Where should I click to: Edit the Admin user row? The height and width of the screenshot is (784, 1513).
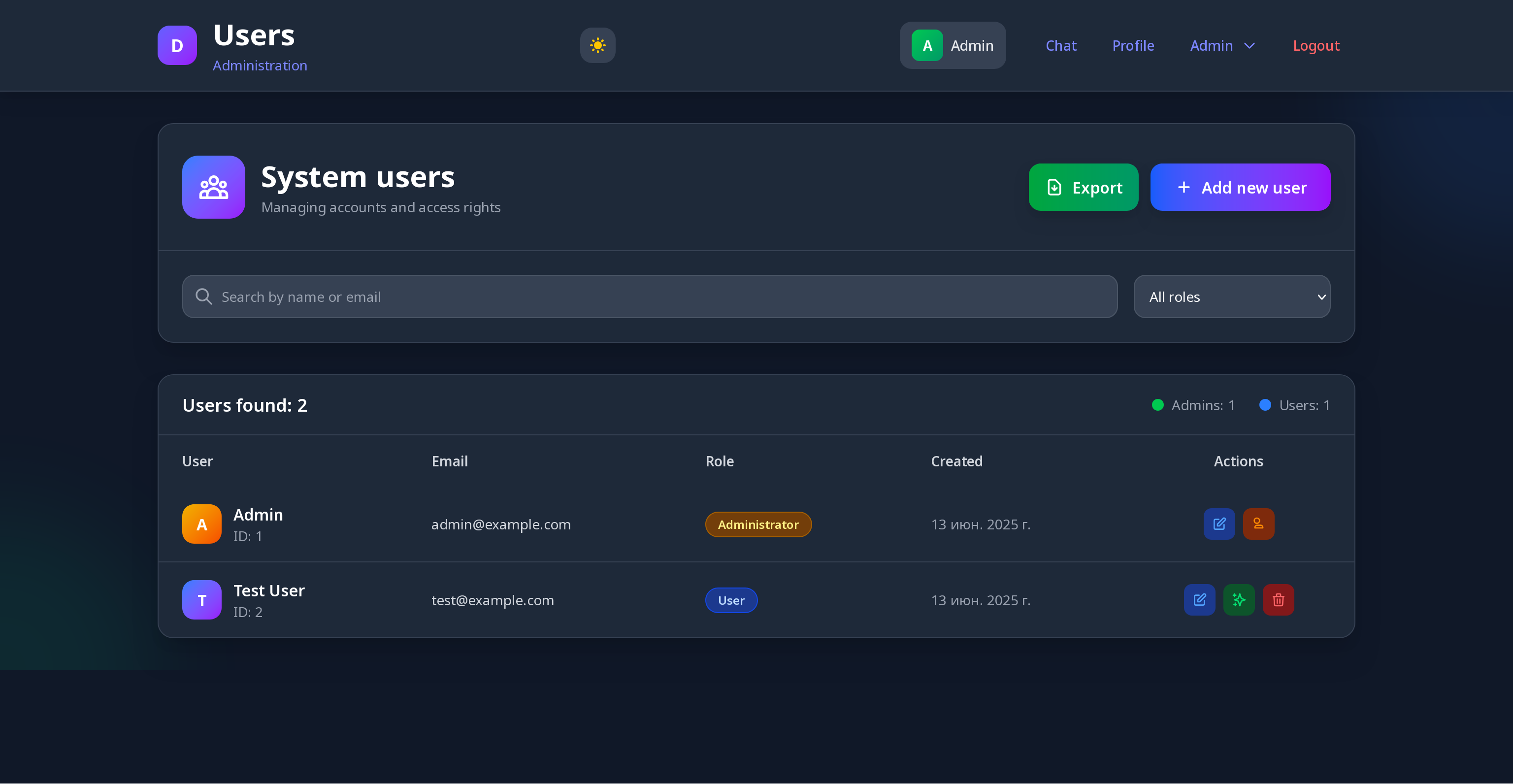1219,524
